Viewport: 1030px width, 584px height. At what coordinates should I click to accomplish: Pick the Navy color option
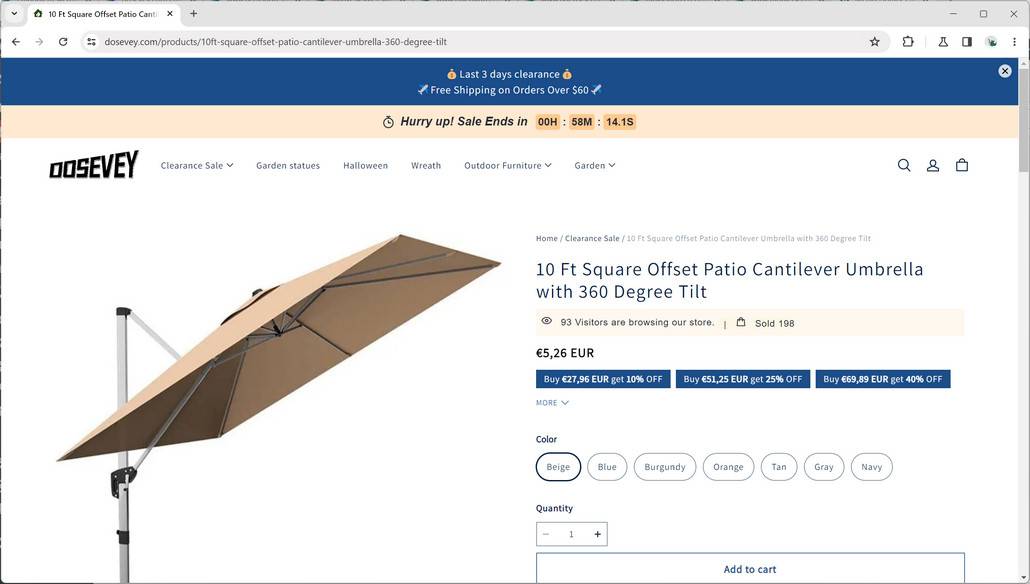click(x=872, y=467)
